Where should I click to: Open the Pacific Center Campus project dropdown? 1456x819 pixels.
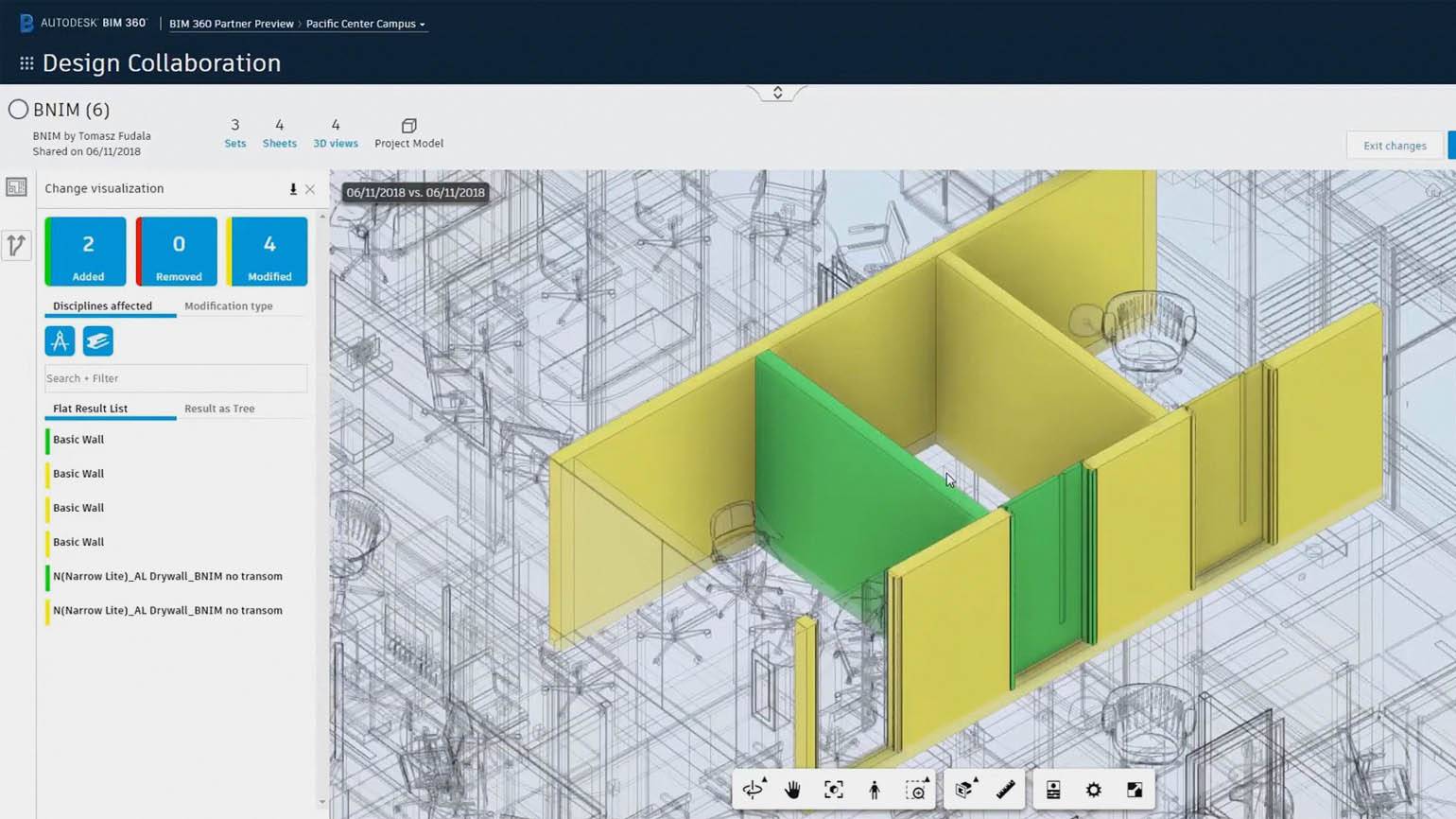point(366,24)
